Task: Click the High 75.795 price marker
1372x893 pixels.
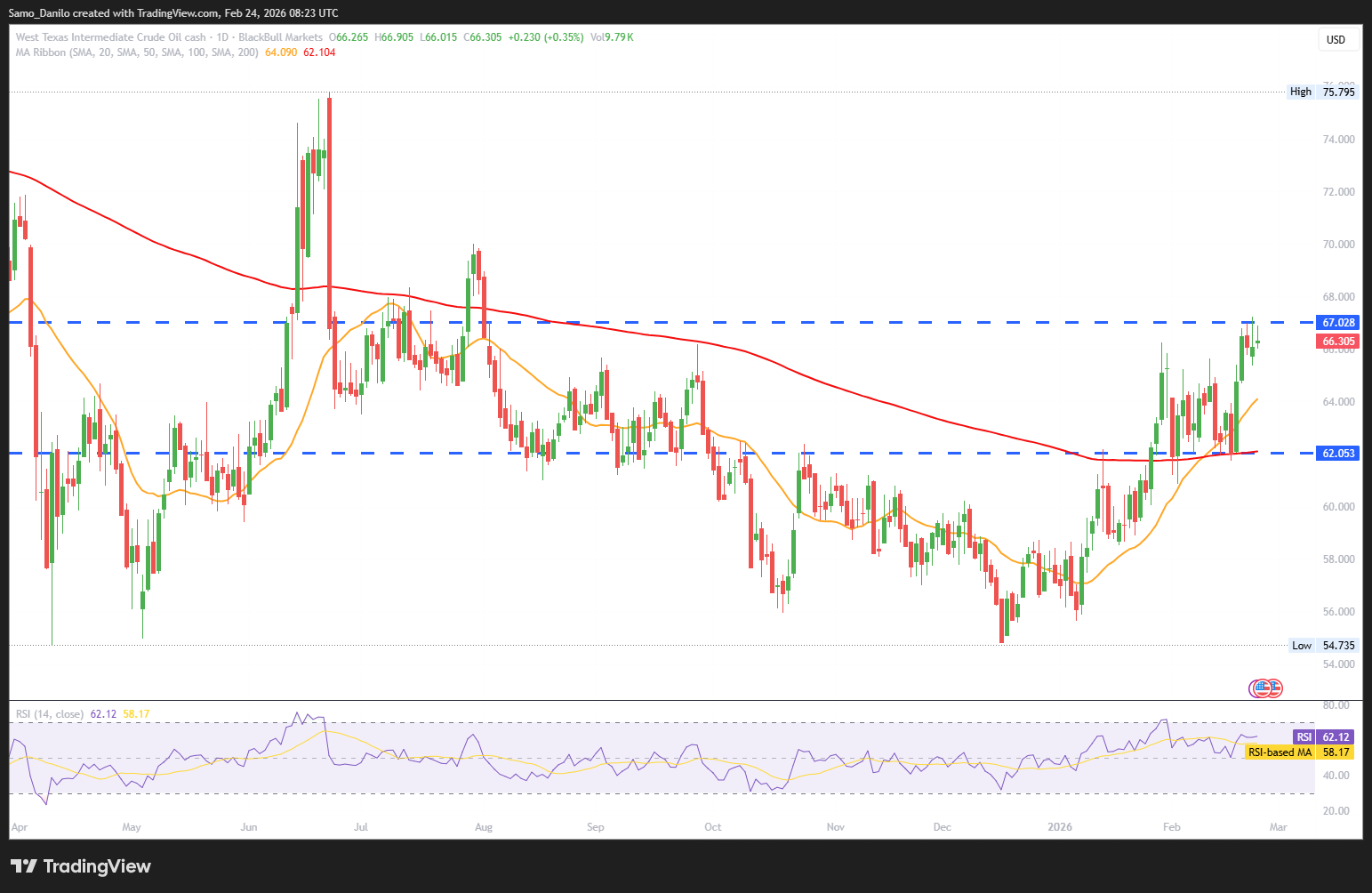Action: 1323,92
